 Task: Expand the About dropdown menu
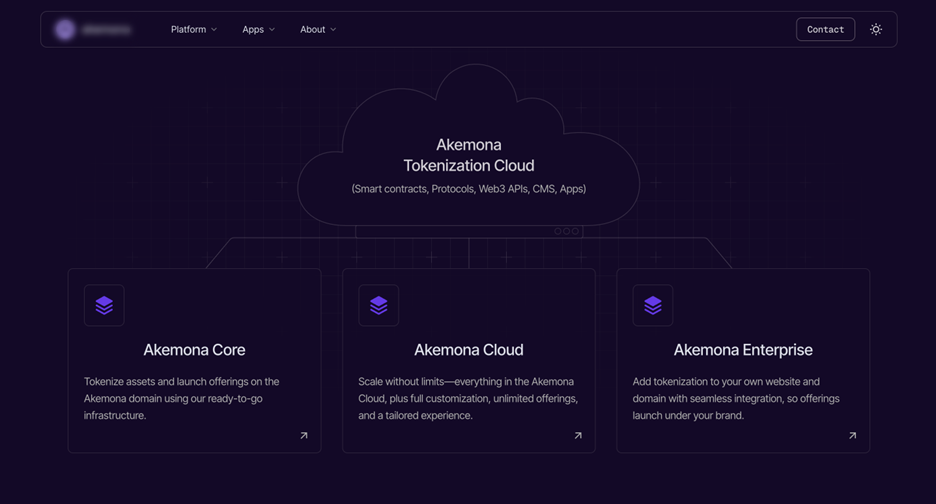[318, 30]
